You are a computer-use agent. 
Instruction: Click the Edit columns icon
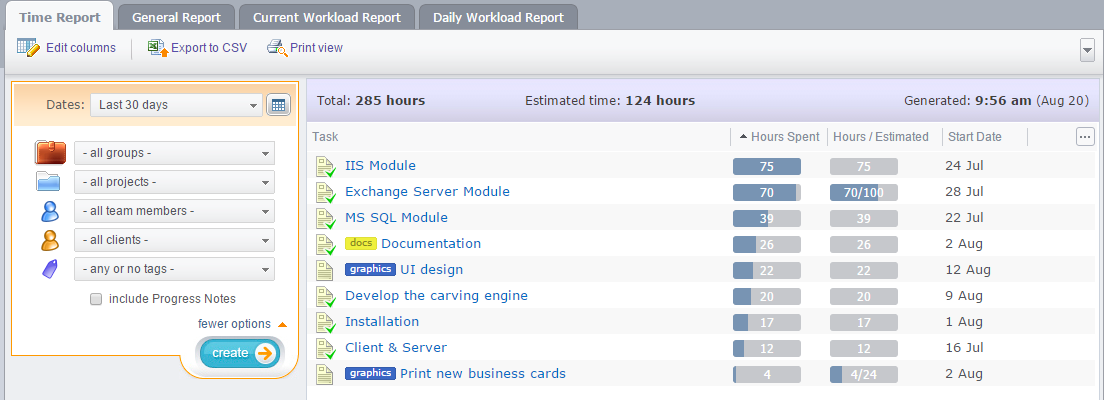(28, 47)
